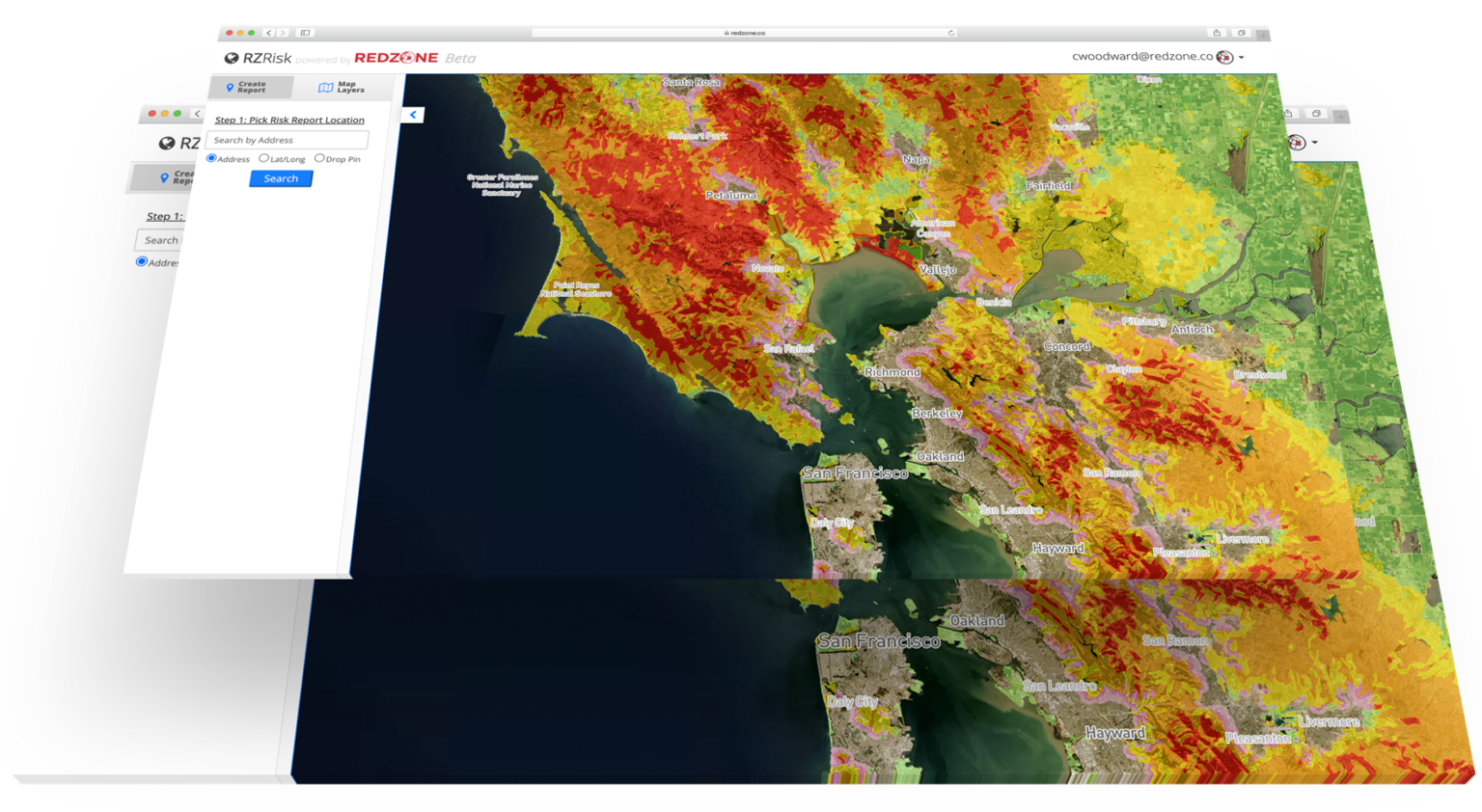The height and width of the screenshot is (812, 1482).
Task: Switch to the Create Report tab
Action: [253, 88]
